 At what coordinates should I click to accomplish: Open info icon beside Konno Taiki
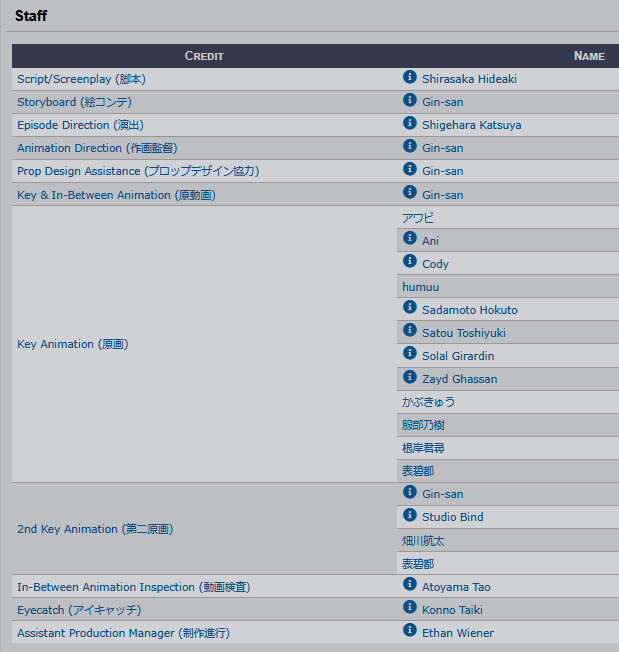coord(409,607)
